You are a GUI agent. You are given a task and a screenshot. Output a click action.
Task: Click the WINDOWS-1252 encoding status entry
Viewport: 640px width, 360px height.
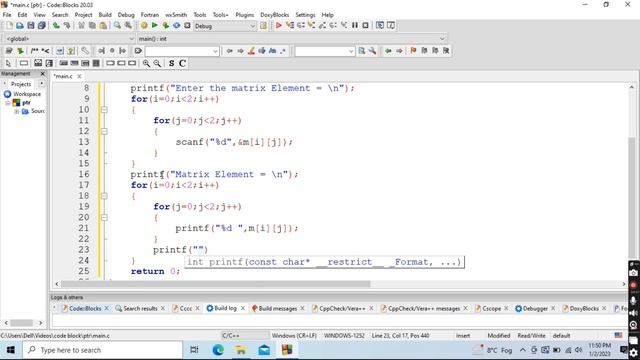pyautogui.click(x=344, y=336)
